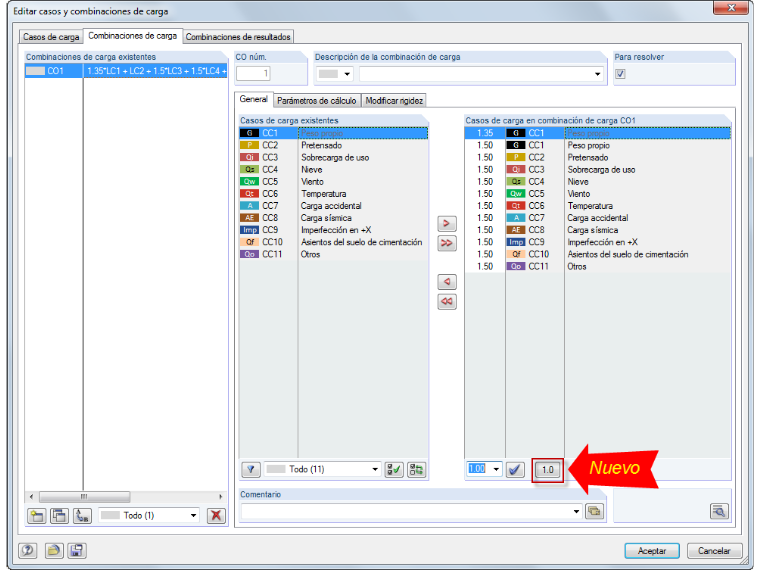The image size is (760, 570).
Task: Select the General subtab
Action: [x=253, y=99]
